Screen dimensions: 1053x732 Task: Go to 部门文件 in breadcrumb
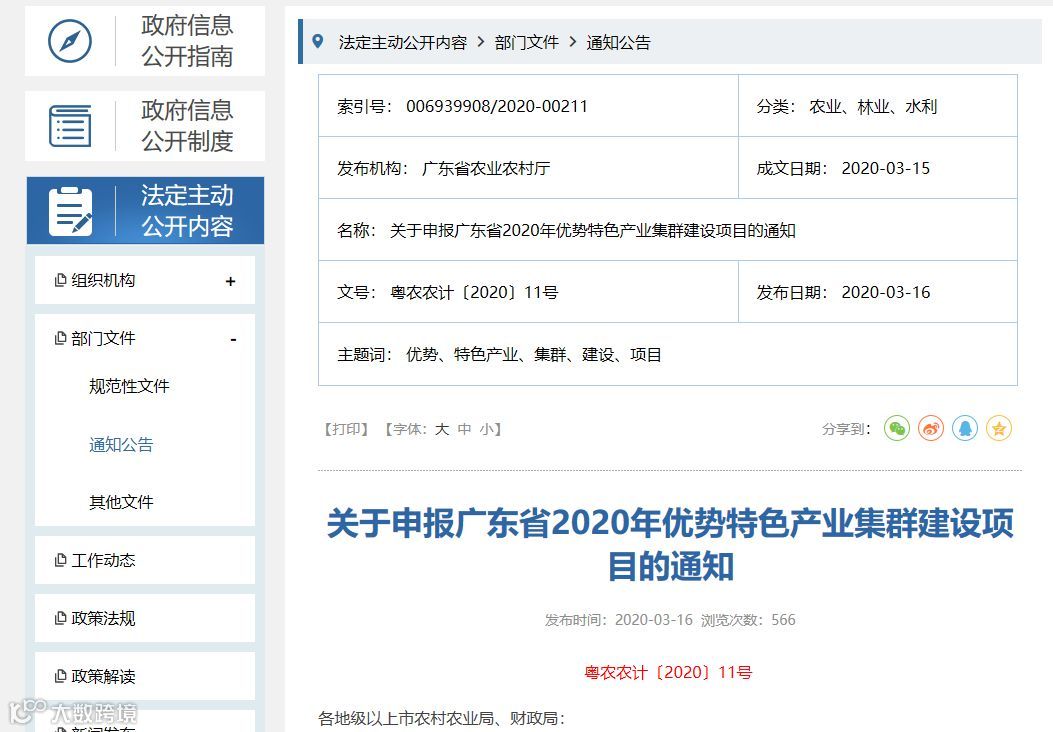526,42
